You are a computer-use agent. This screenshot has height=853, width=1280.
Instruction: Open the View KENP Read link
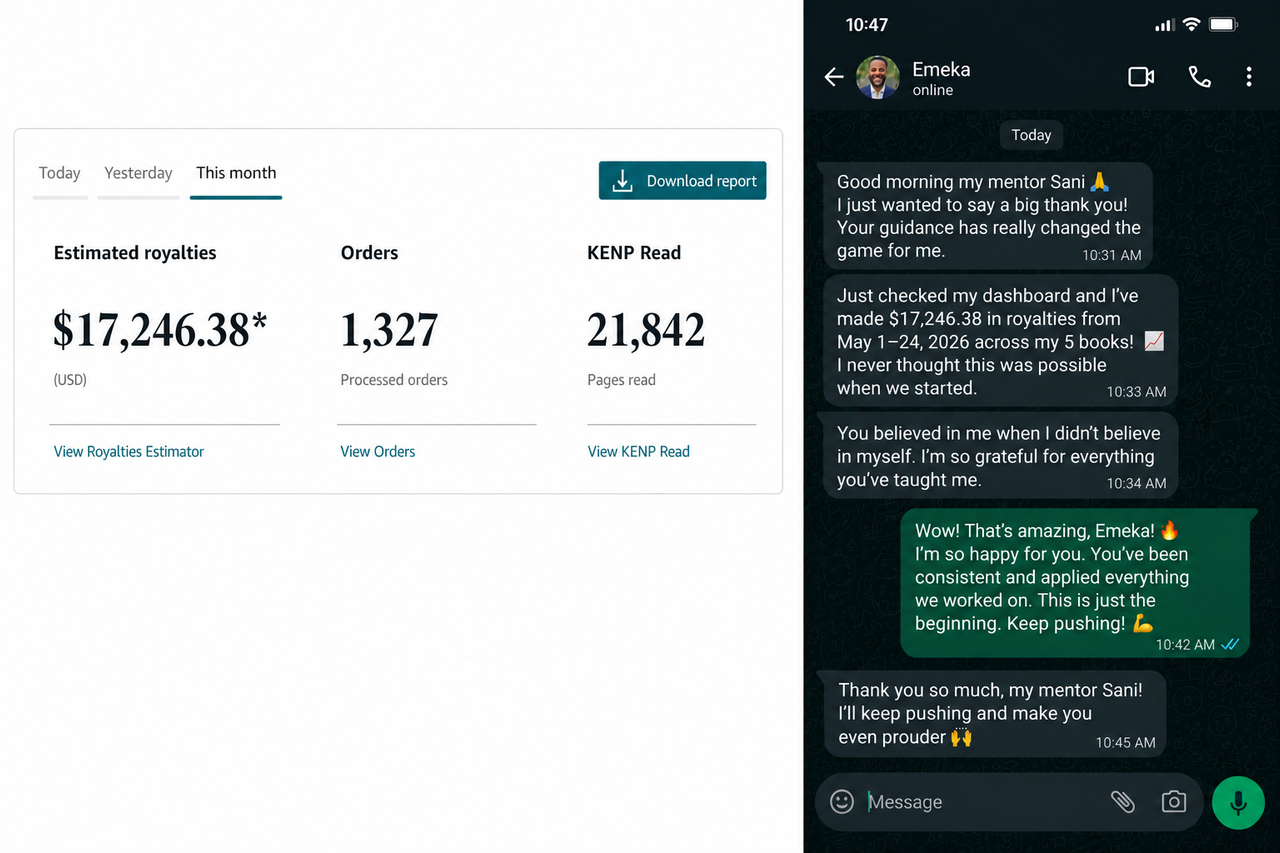639,452
